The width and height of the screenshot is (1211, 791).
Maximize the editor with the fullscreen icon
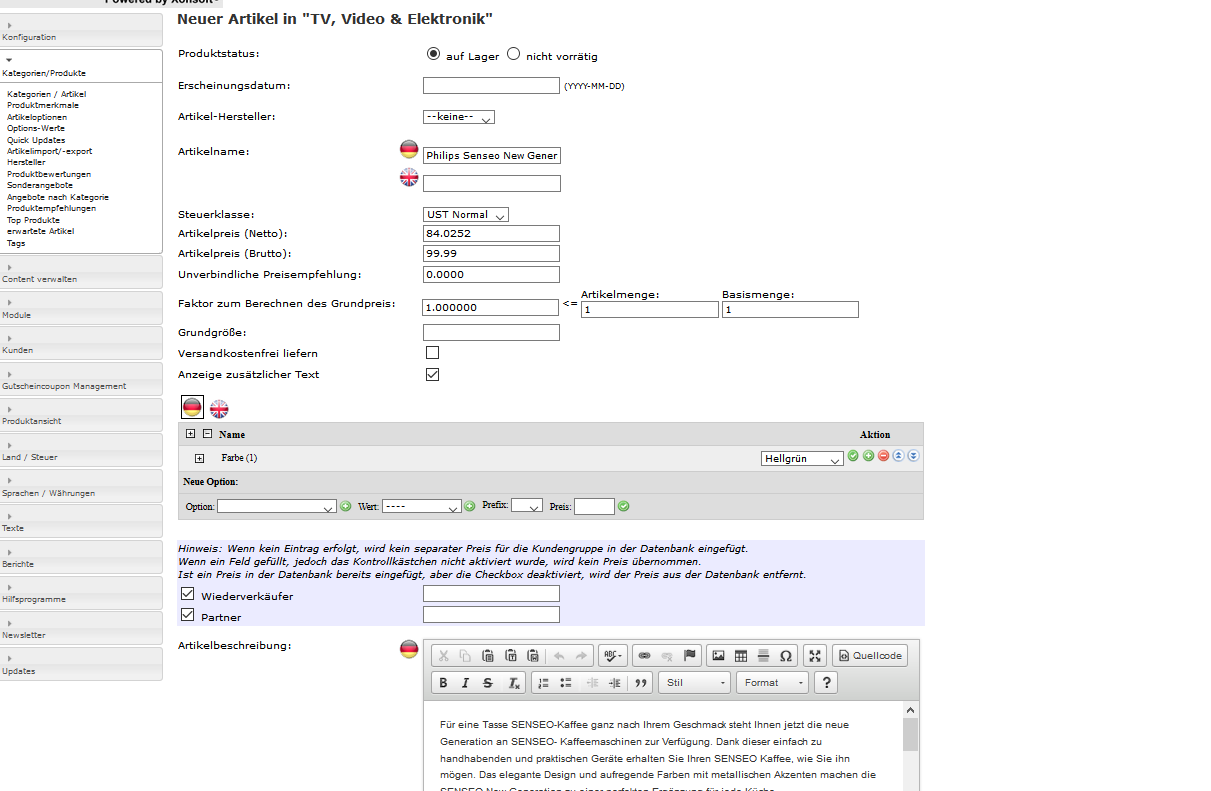pyautogui.click(x=815, y=656)
